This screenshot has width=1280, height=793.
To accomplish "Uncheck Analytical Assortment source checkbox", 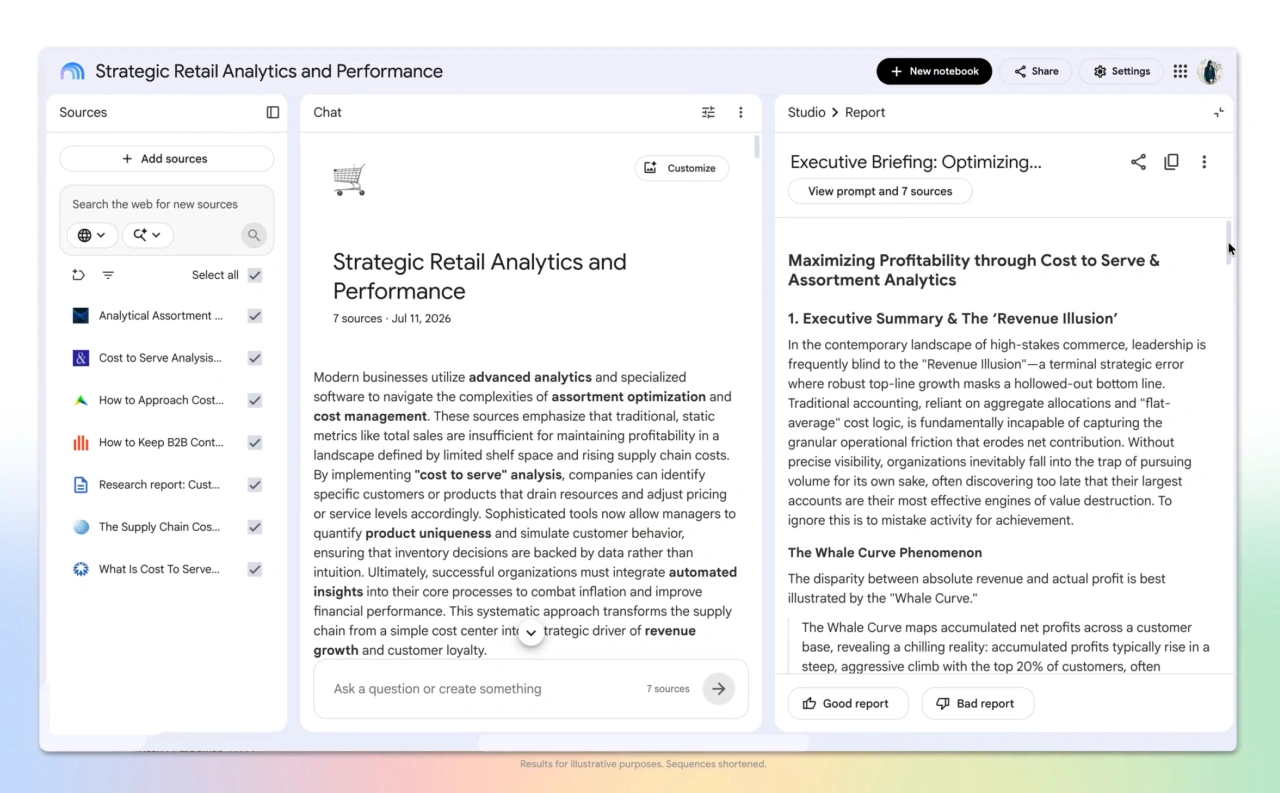I will click(x=255, y=316).
